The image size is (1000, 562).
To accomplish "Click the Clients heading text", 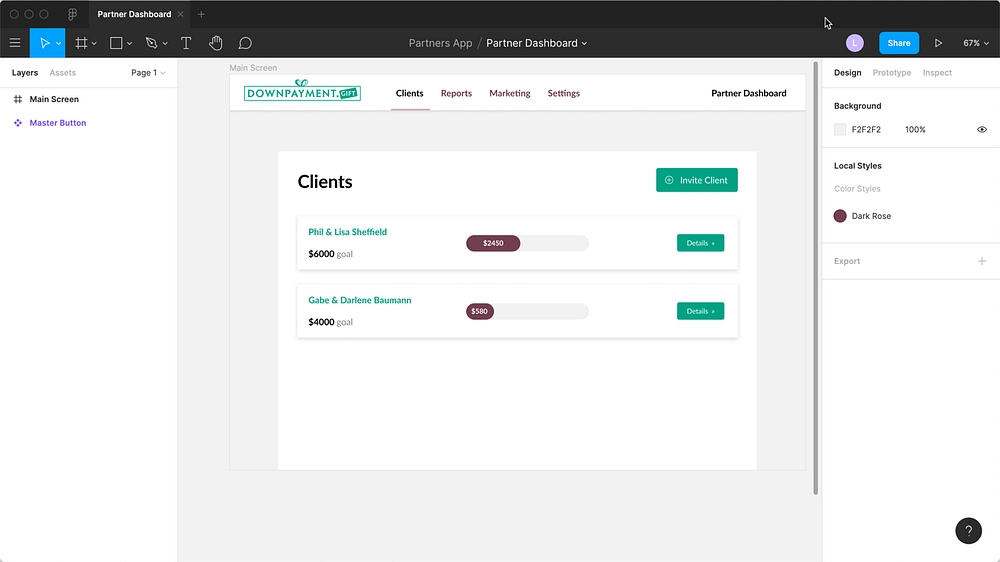I will coord(325,181).
